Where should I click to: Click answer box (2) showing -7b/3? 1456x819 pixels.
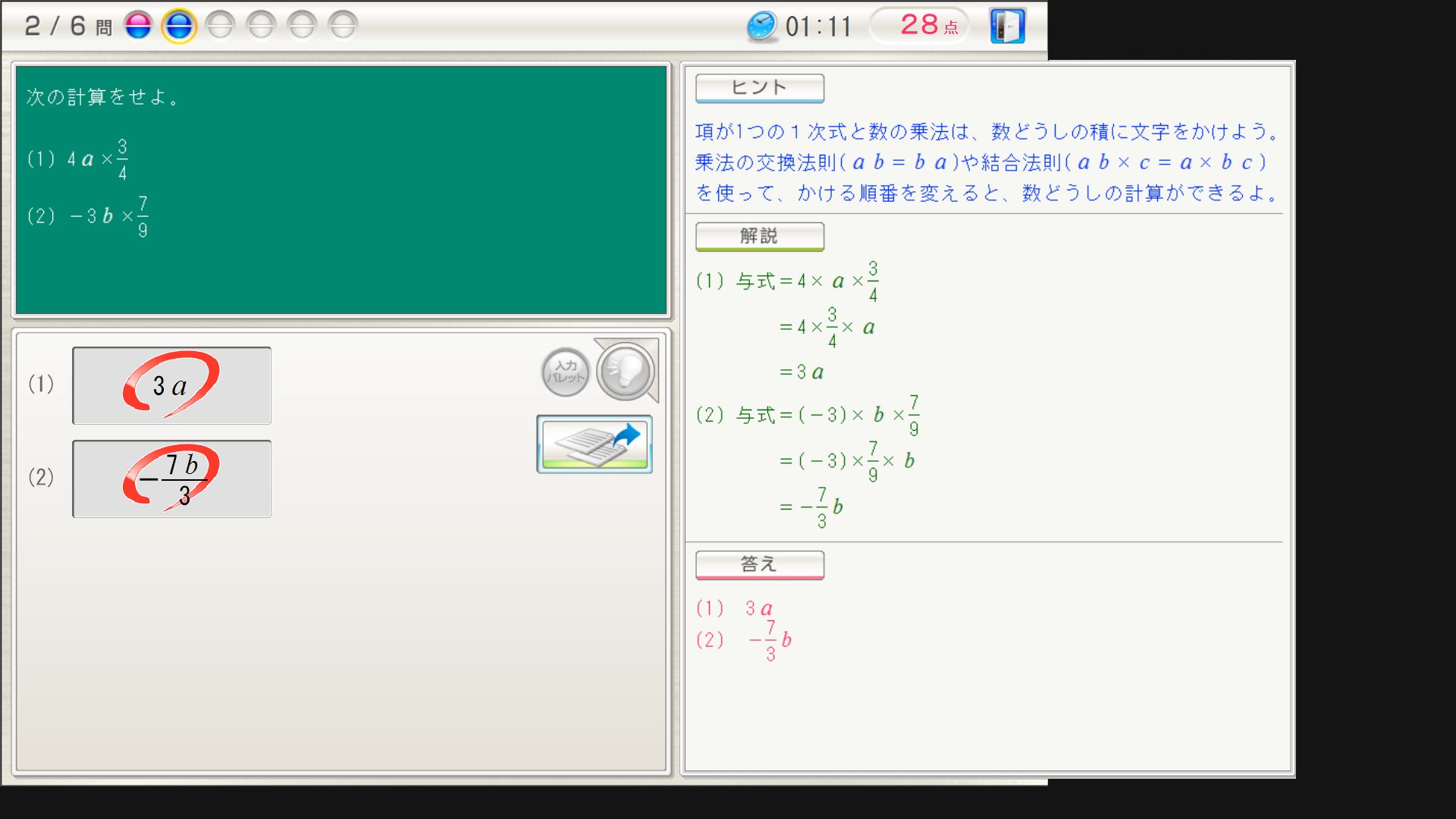[x=171, y=479]
